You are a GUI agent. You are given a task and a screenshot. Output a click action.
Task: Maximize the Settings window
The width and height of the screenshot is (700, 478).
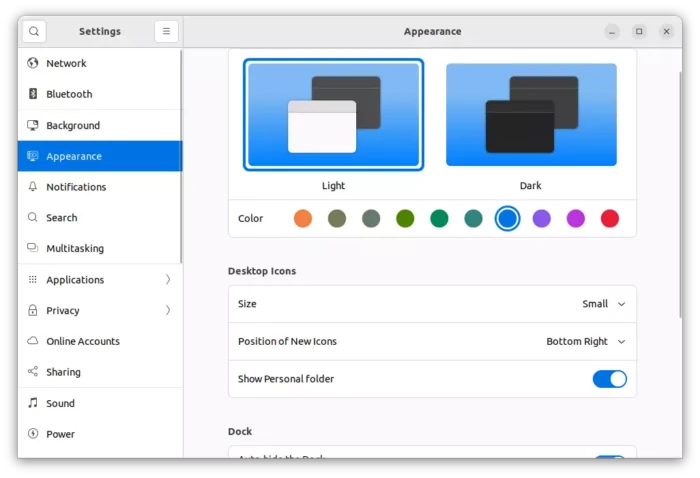[639, 32]
